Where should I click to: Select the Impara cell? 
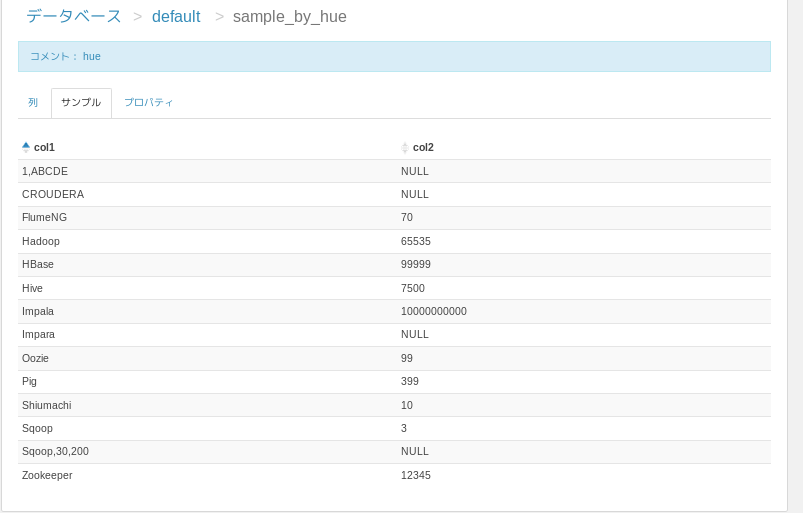tap(207, 334)
